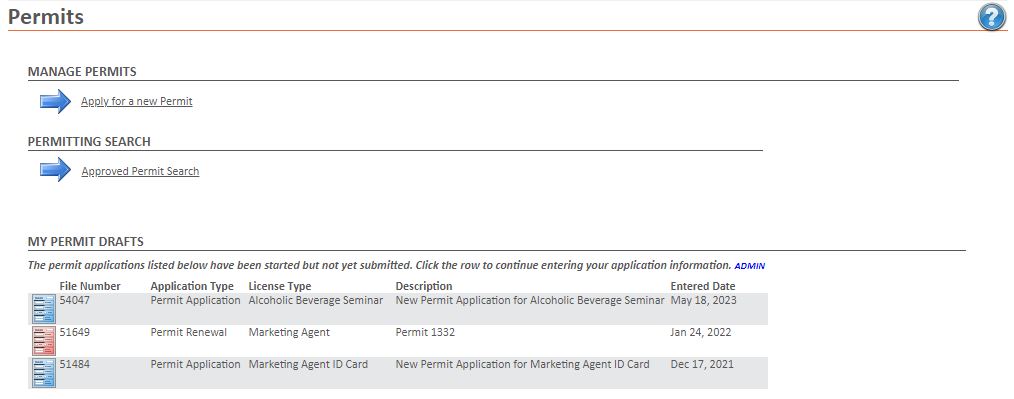Viewport: 1014px width, 399px height.
Task: Click the License Type column header
Action: click(279, 286)
